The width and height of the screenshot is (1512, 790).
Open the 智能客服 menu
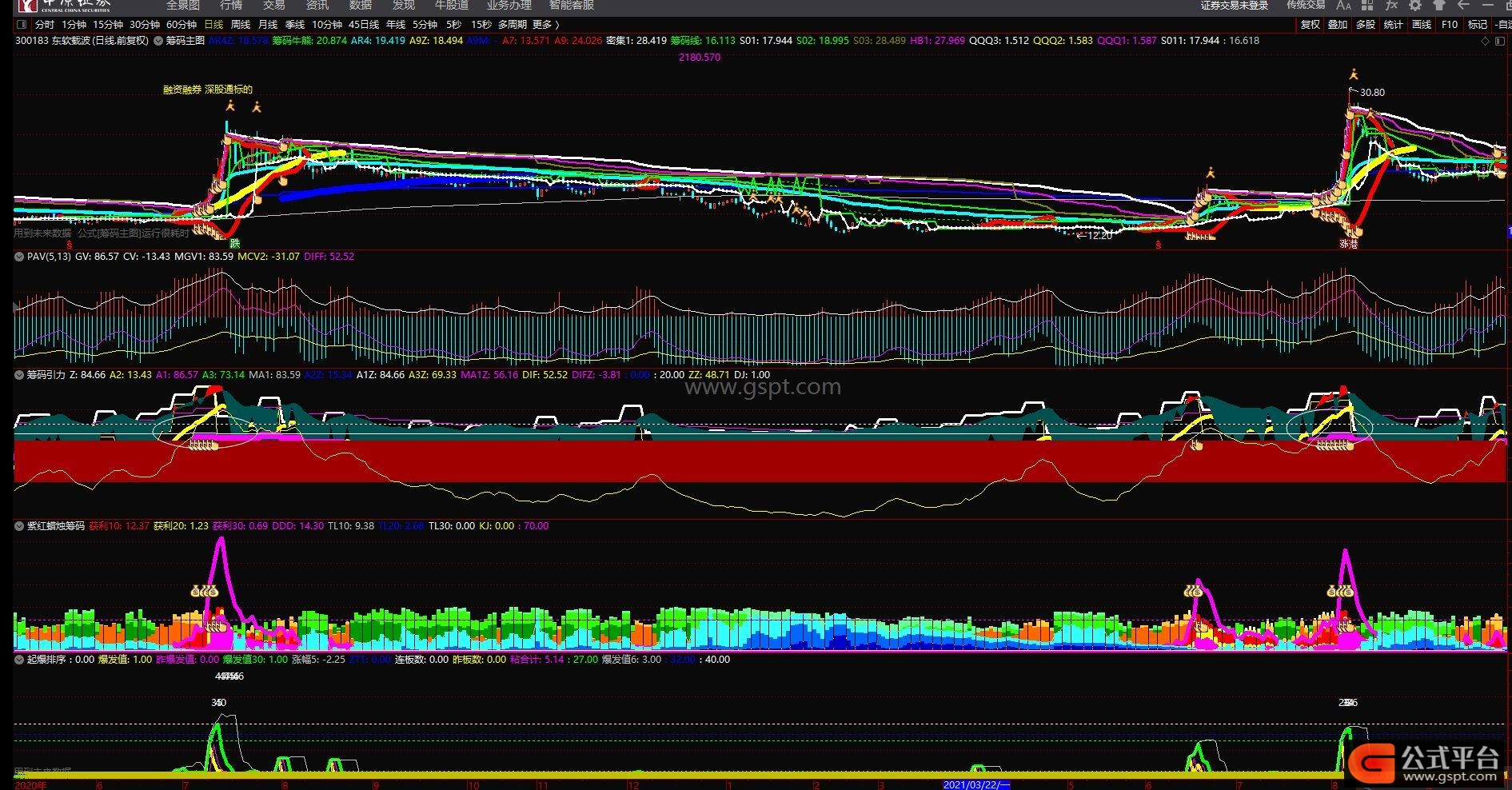572,6
